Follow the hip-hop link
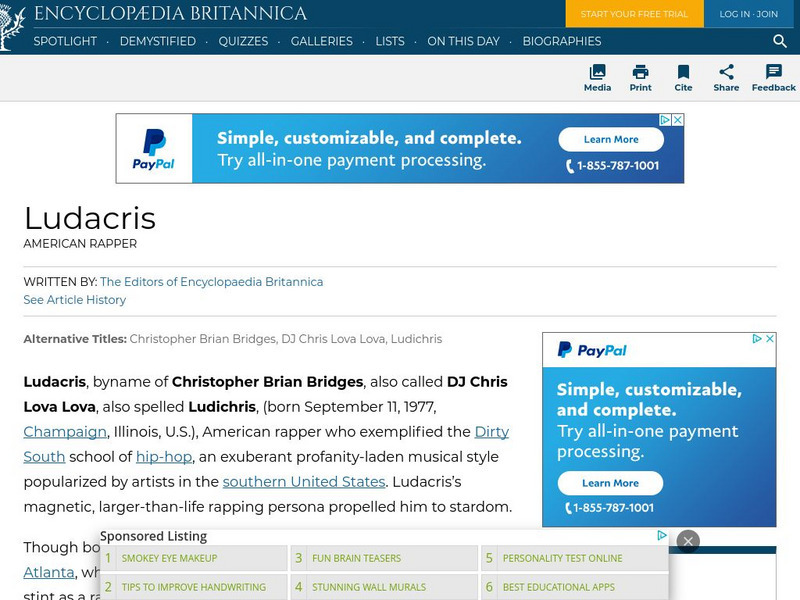Screen dimensions: 800x600 point(164,457)
